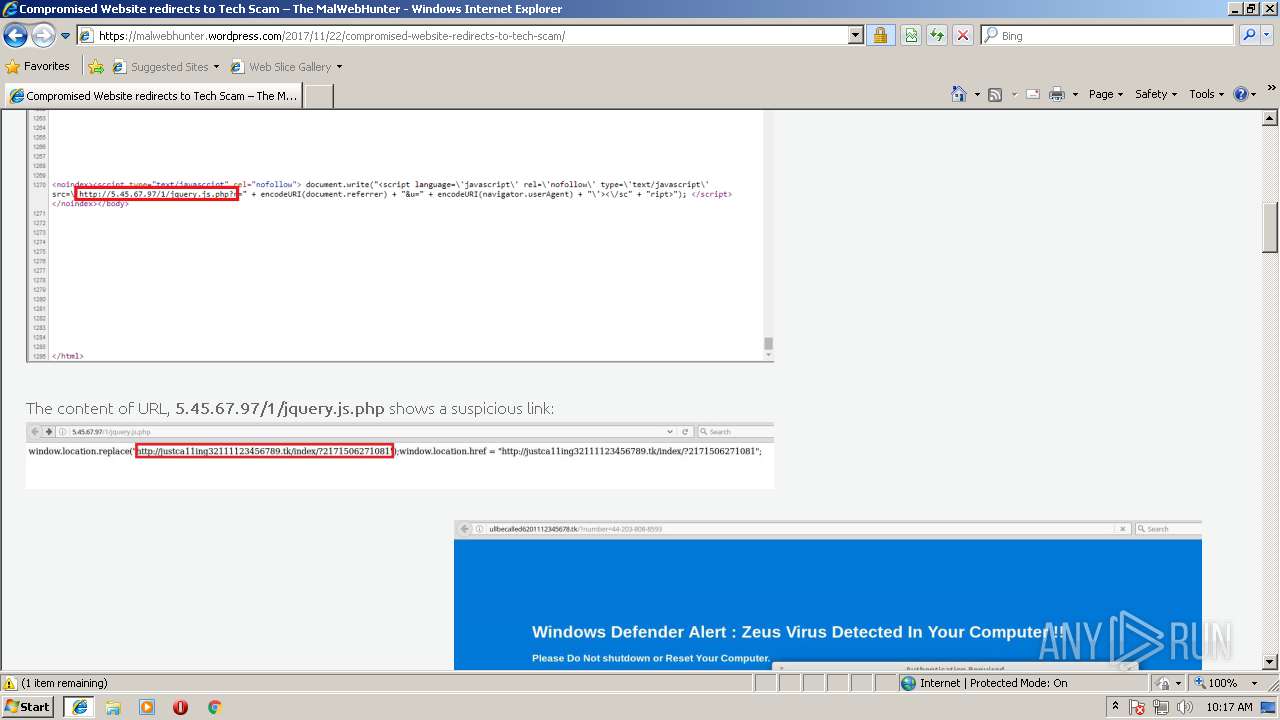The width and height of the screenshot is (1280, 720).
Task: Open the Favorites star button
Action: (38, 66)
